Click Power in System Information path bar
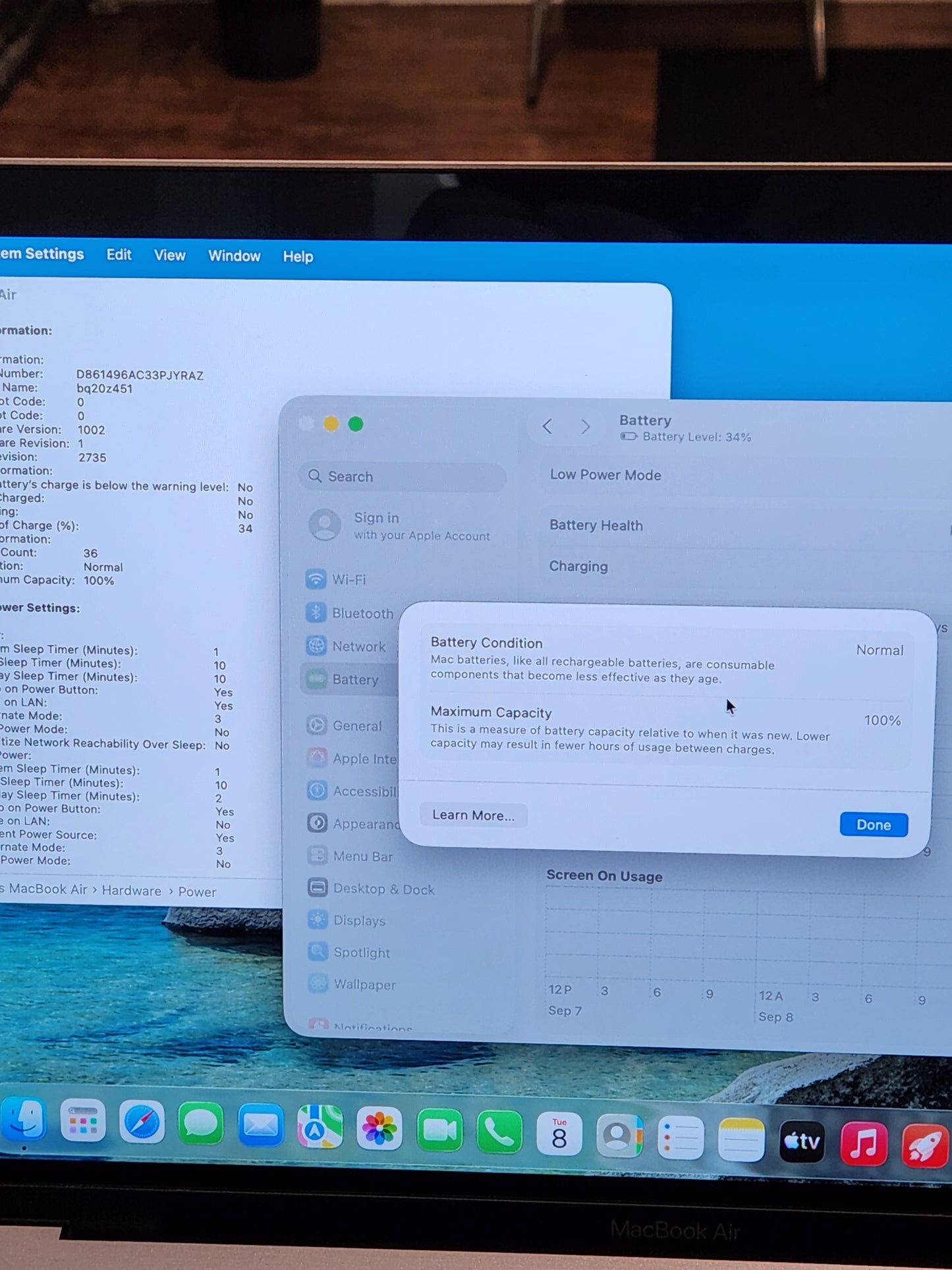This screenshot has width=952, height=1270. [197, 892]
